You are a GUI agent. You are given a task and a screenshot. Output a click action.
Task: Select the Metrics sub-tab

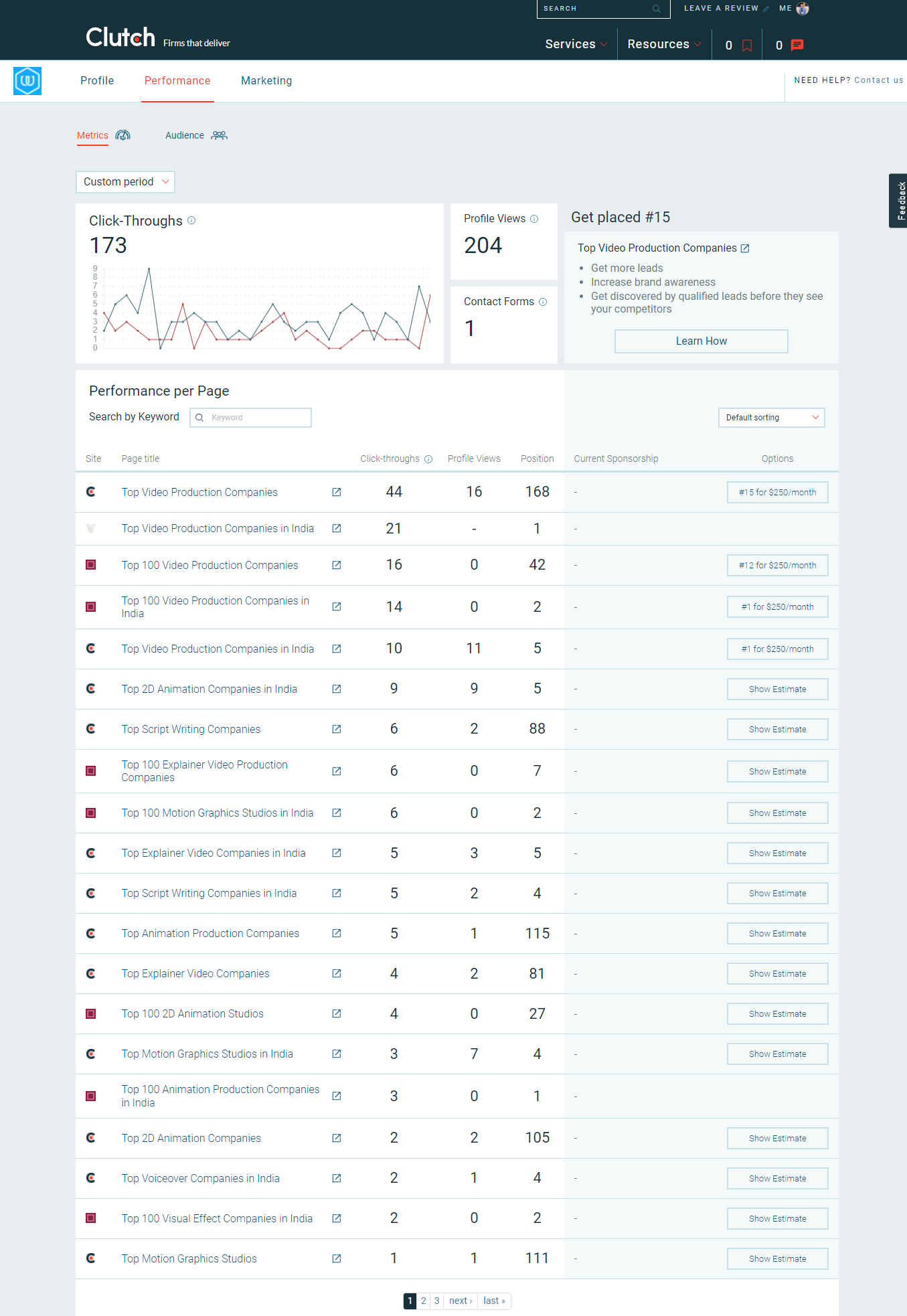(x=92, y=135)
